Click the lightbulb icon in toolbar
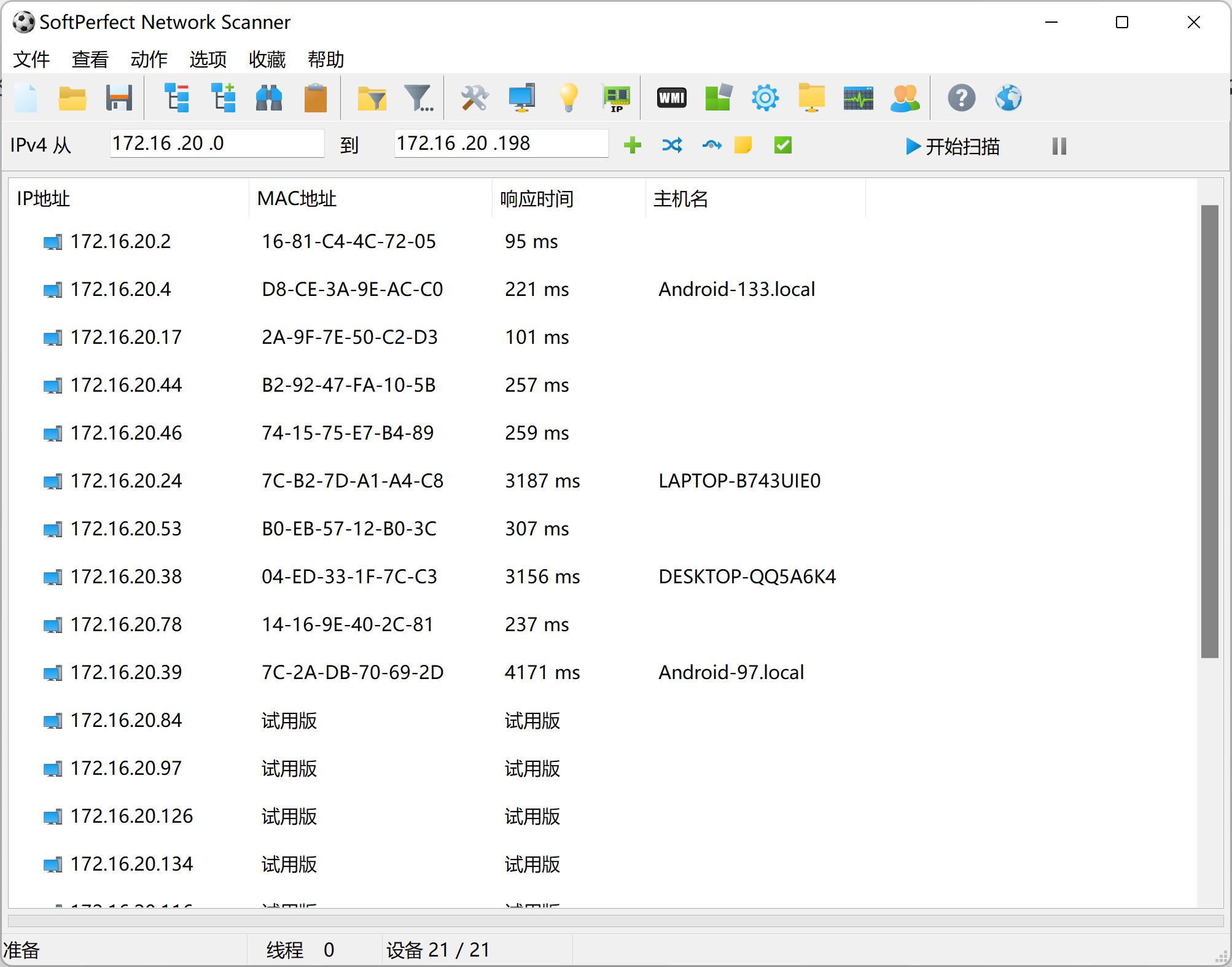 568,98
